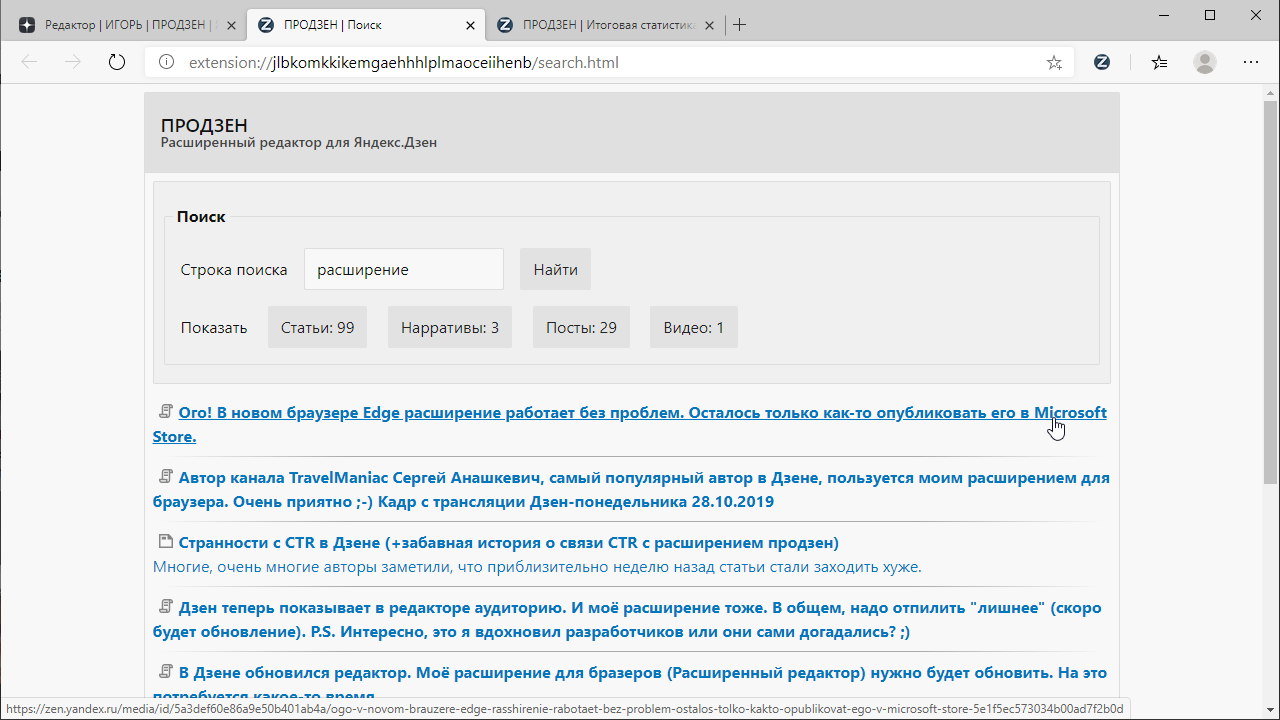This screenshot has width=1280, height=720.
Task: Click the "Показать" label
Action: 214,327
